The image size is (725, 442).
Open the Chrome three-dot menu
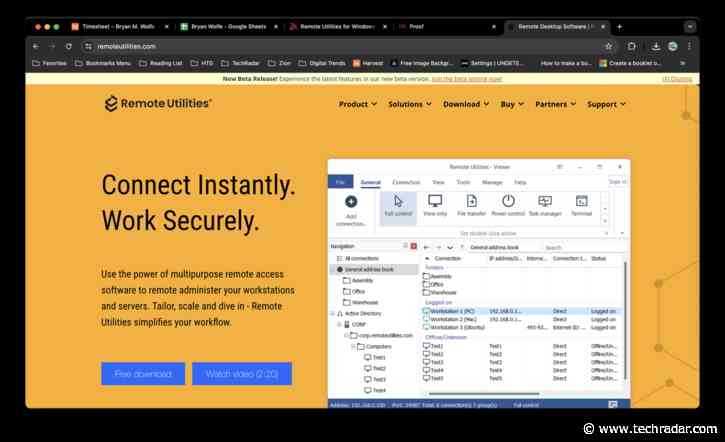click(x=689, y=46)
